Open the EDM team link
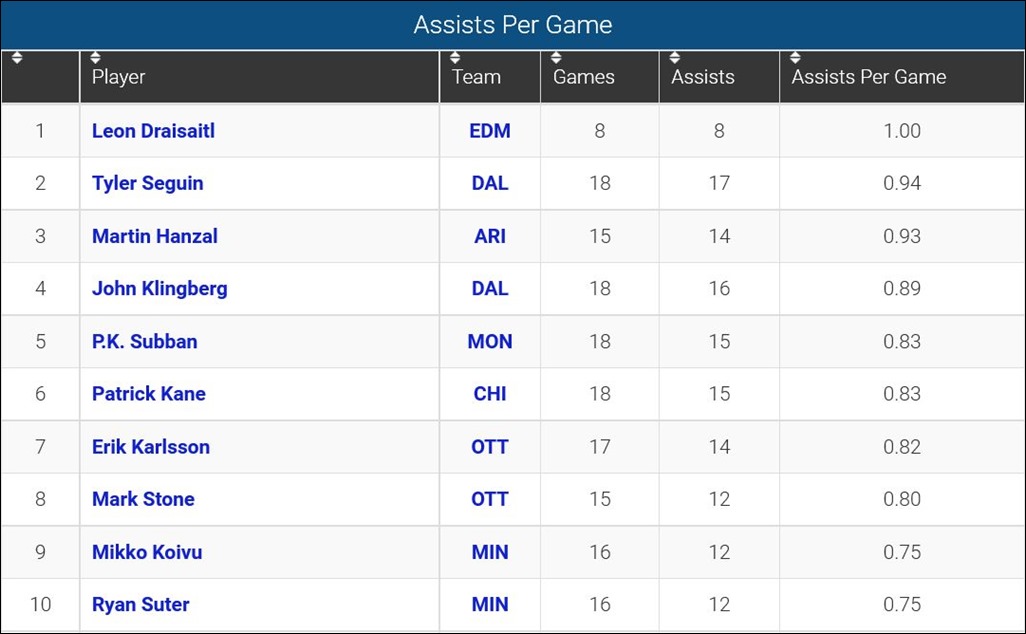This screenshot has height=634, width=1026. pos(489,130)
